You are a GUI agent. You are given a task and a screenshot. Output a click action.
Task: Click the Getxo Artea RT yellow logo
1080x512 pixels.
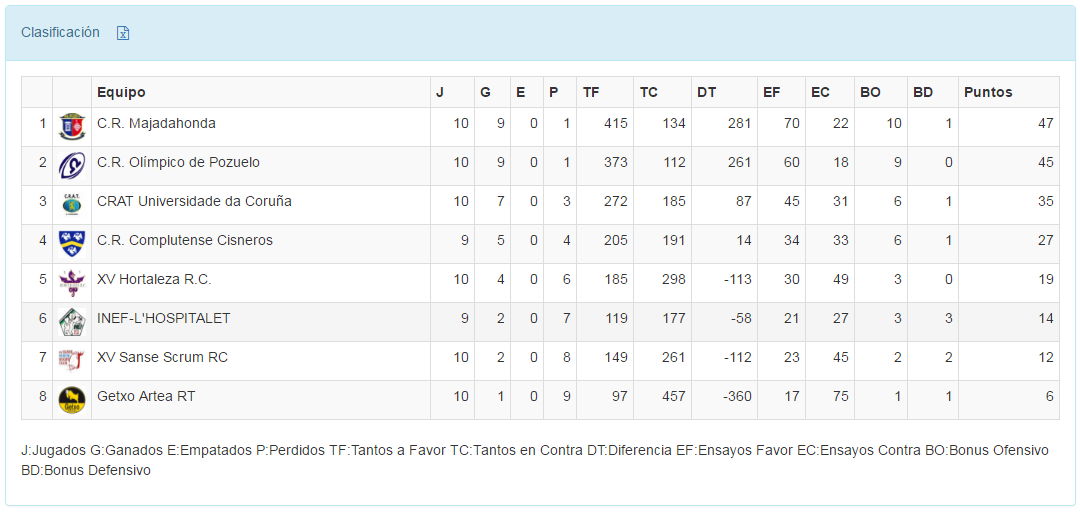point(72,399)
